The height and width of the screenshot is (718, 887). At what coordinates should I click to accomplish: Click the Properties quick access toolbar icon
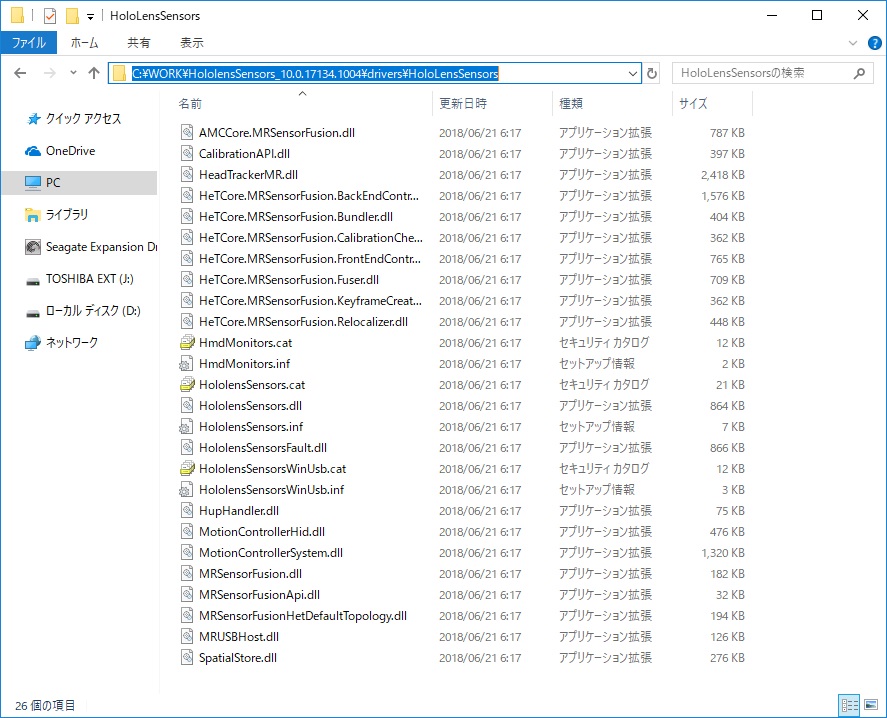click(50, 16)
